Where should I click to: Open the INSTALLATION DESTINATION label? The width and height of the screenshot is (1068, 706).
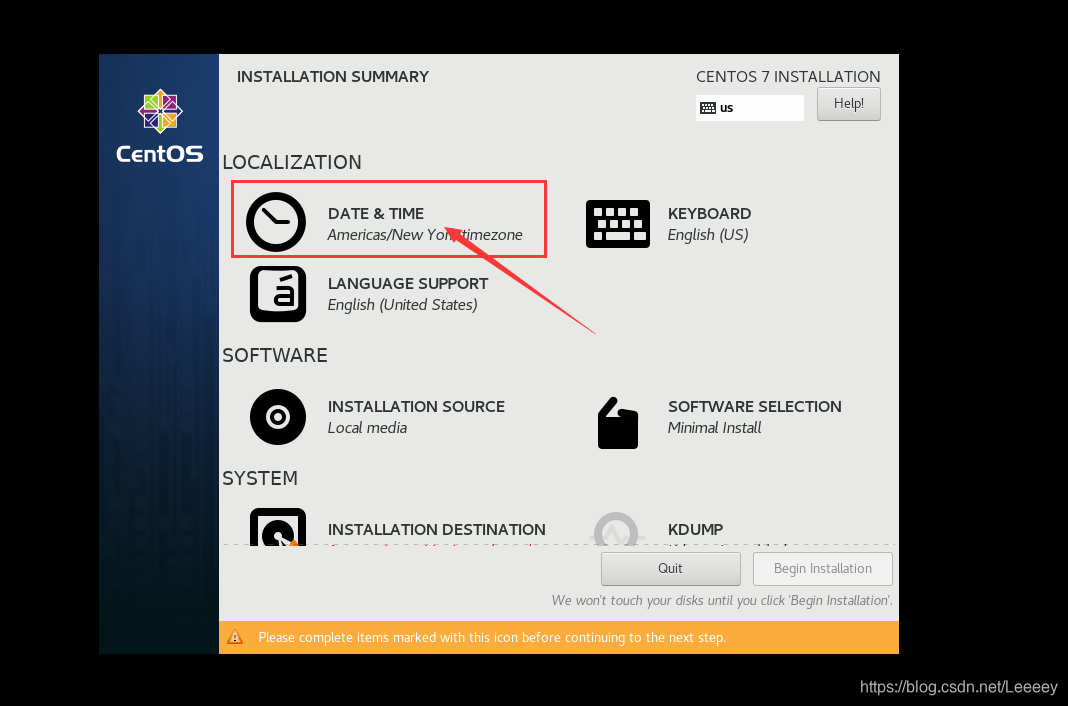click(437, 530)
